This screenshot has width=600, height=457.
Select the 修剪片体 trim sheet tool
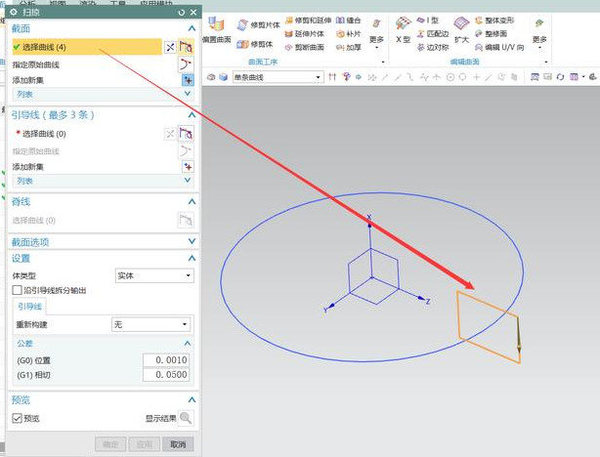tap(258, 25)
